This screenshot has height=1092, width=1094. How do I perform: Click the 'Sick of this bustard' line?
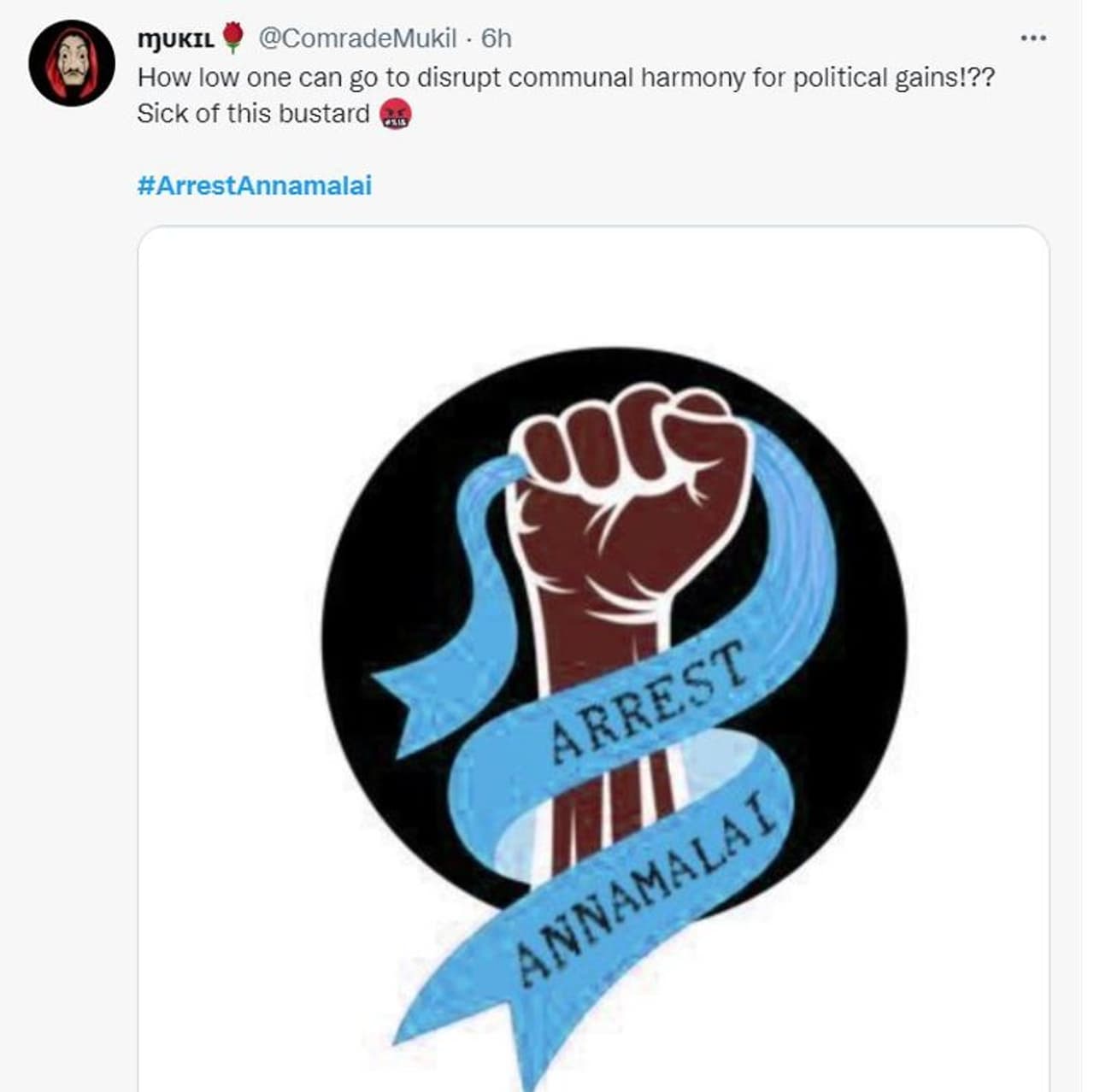254,114
